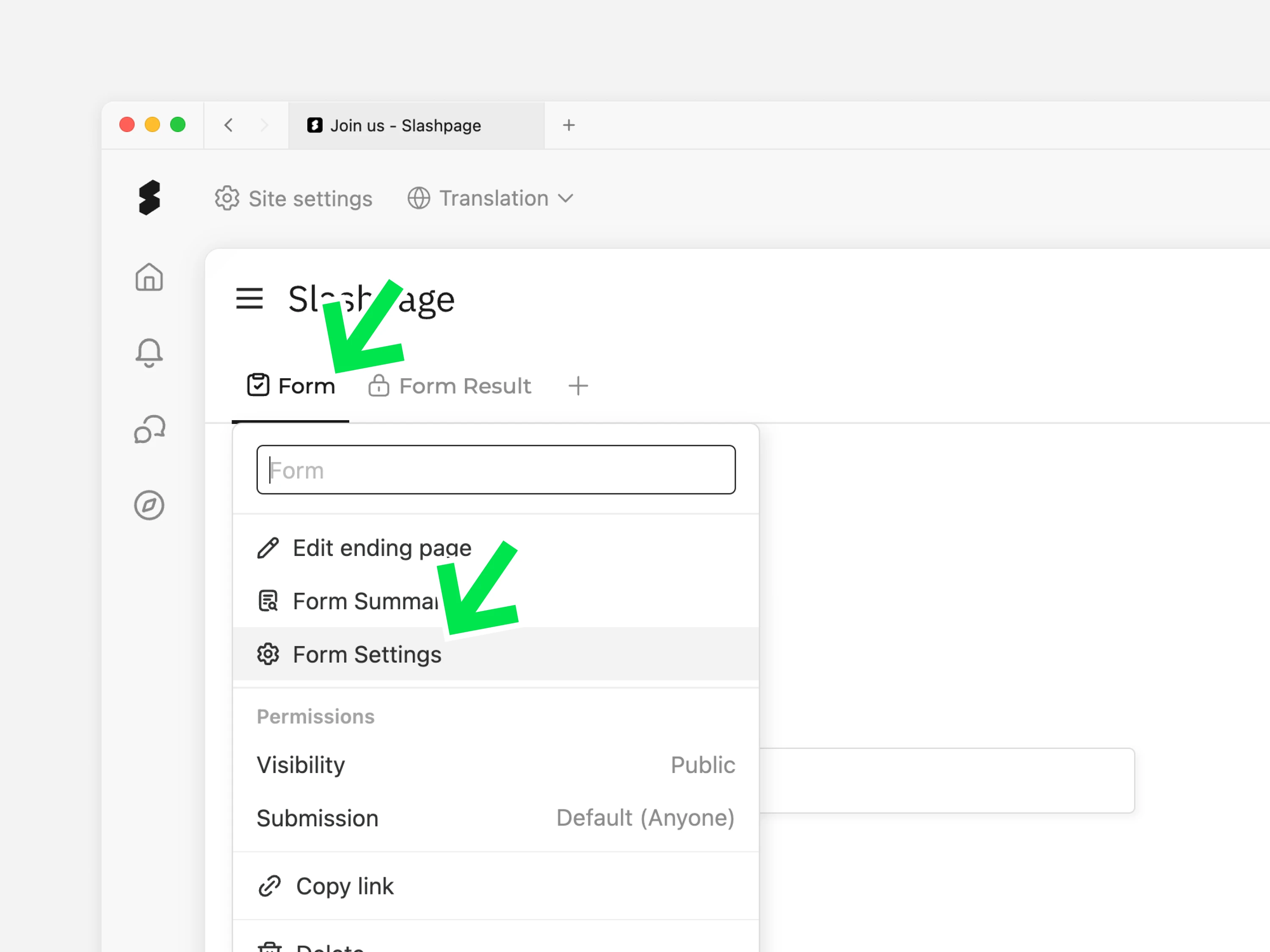Go forward with browser forward arrow
Image resolution: width=1270 pixels, height=952 pixels.
coord(264,125)
